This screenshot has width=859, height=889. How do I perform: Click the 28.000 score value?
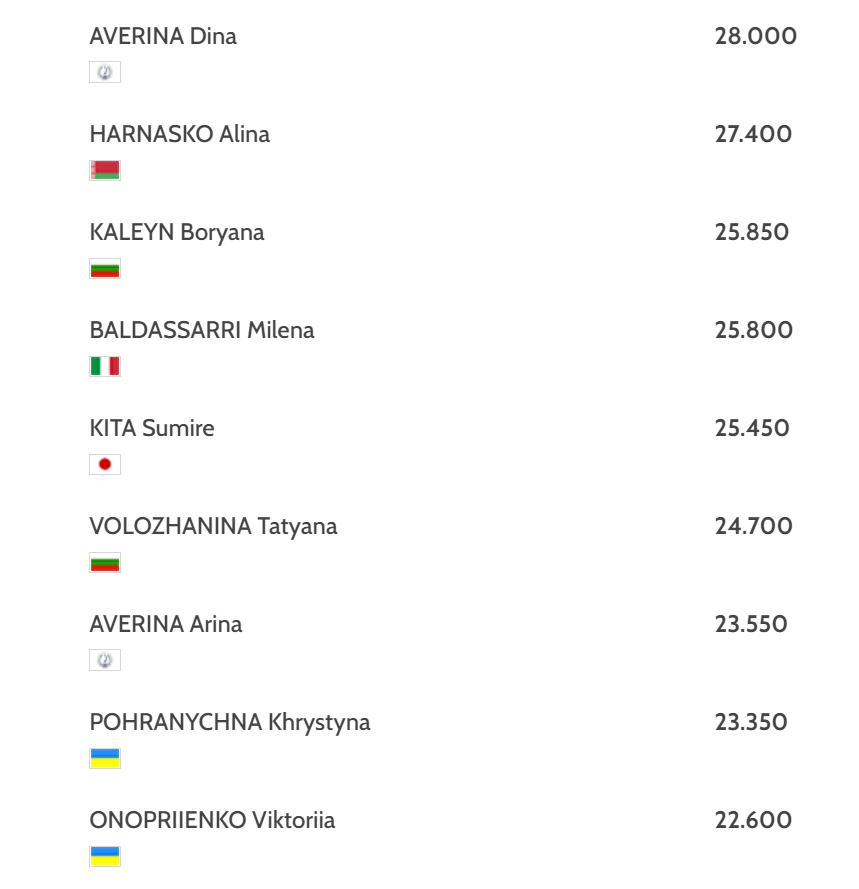(756, 36)
